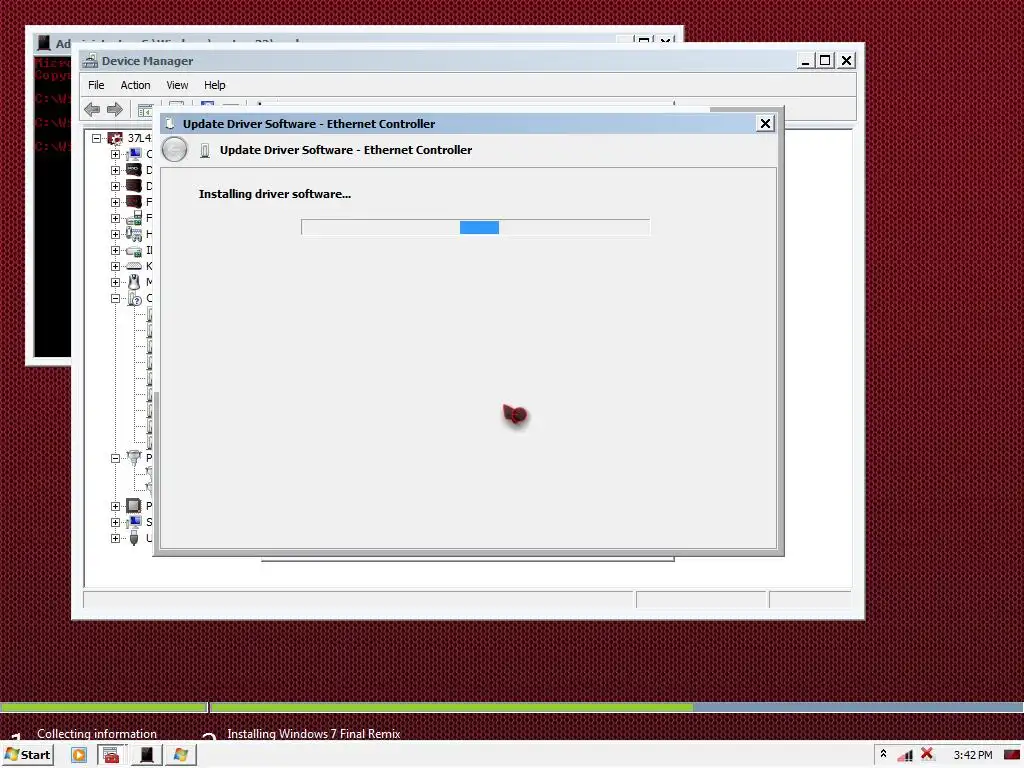Close the Update Driver Software dialog
The width and height of the screenshot is (1024, 768).
click(765, 123)
